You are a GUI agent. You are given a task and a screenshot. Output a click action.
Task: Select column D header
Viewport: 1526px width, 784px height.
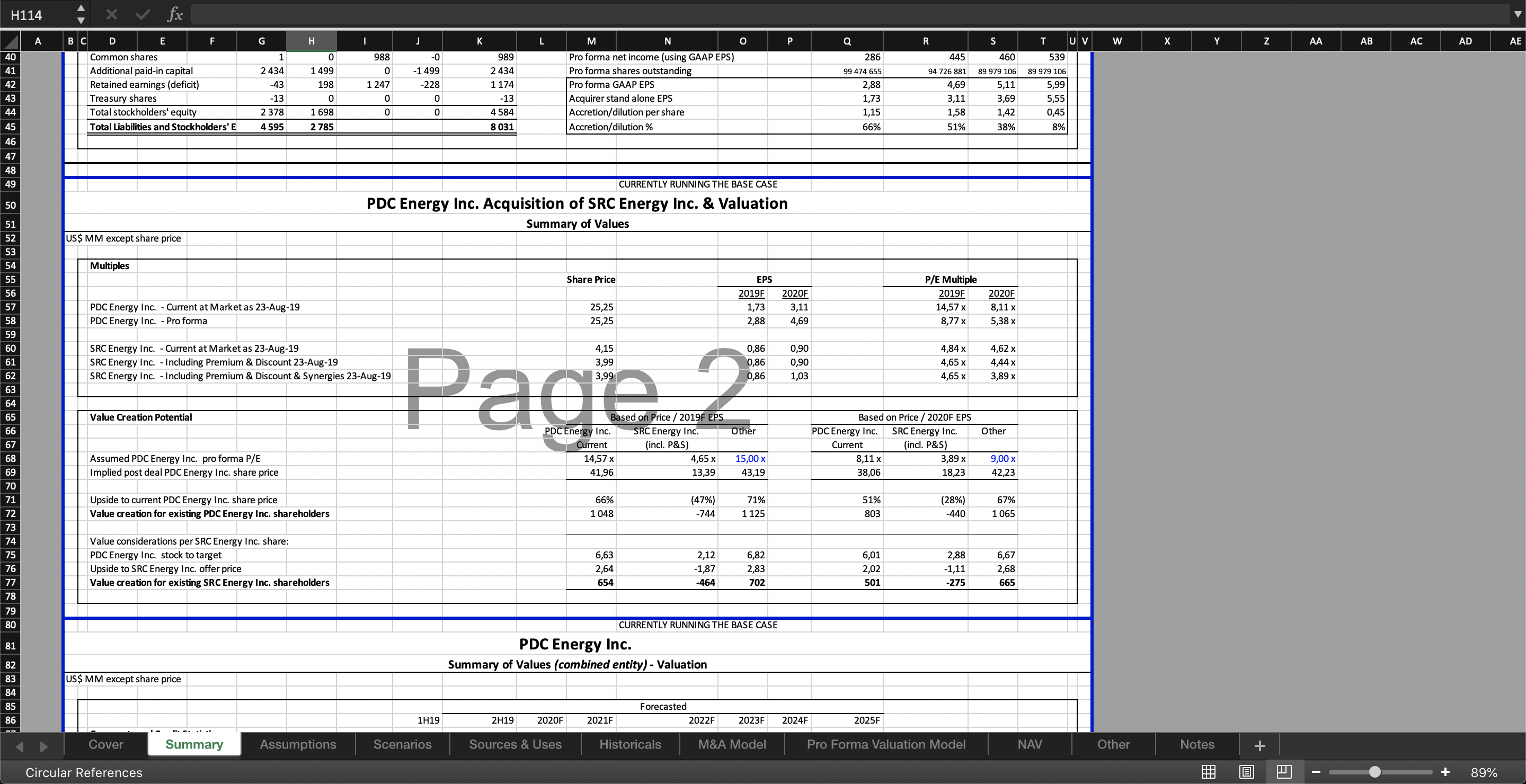click(112, 41)
